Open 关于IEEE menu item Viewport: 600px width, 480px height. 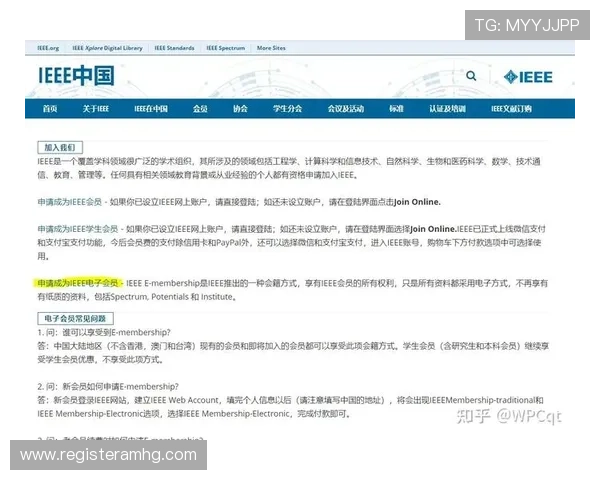coord(96,109)
